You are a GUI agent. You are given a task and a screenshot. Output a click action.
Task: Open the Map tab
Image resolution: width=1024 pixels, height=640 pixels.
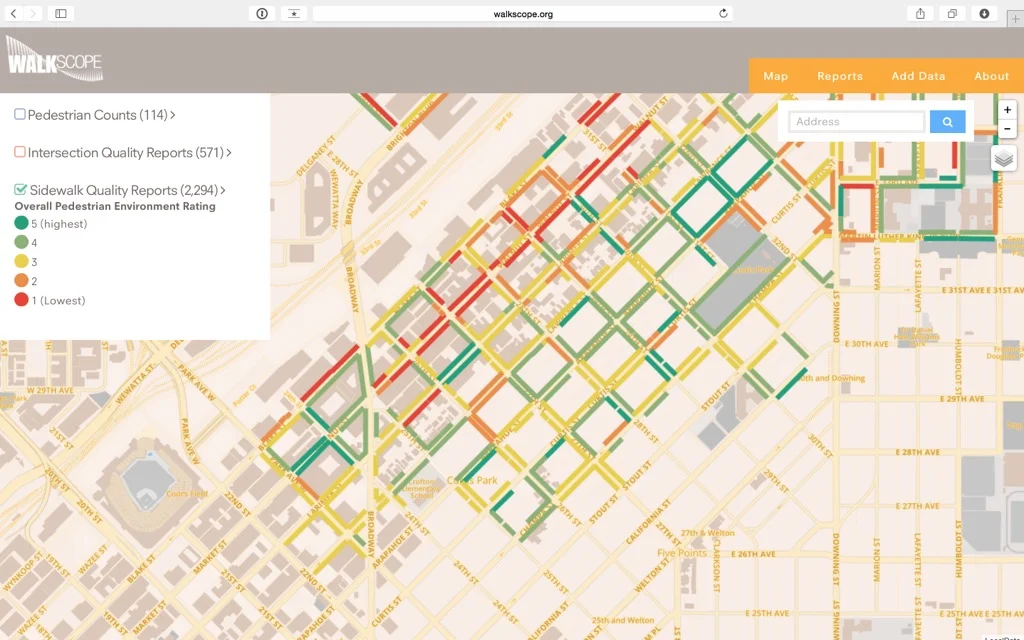point(776,76)
